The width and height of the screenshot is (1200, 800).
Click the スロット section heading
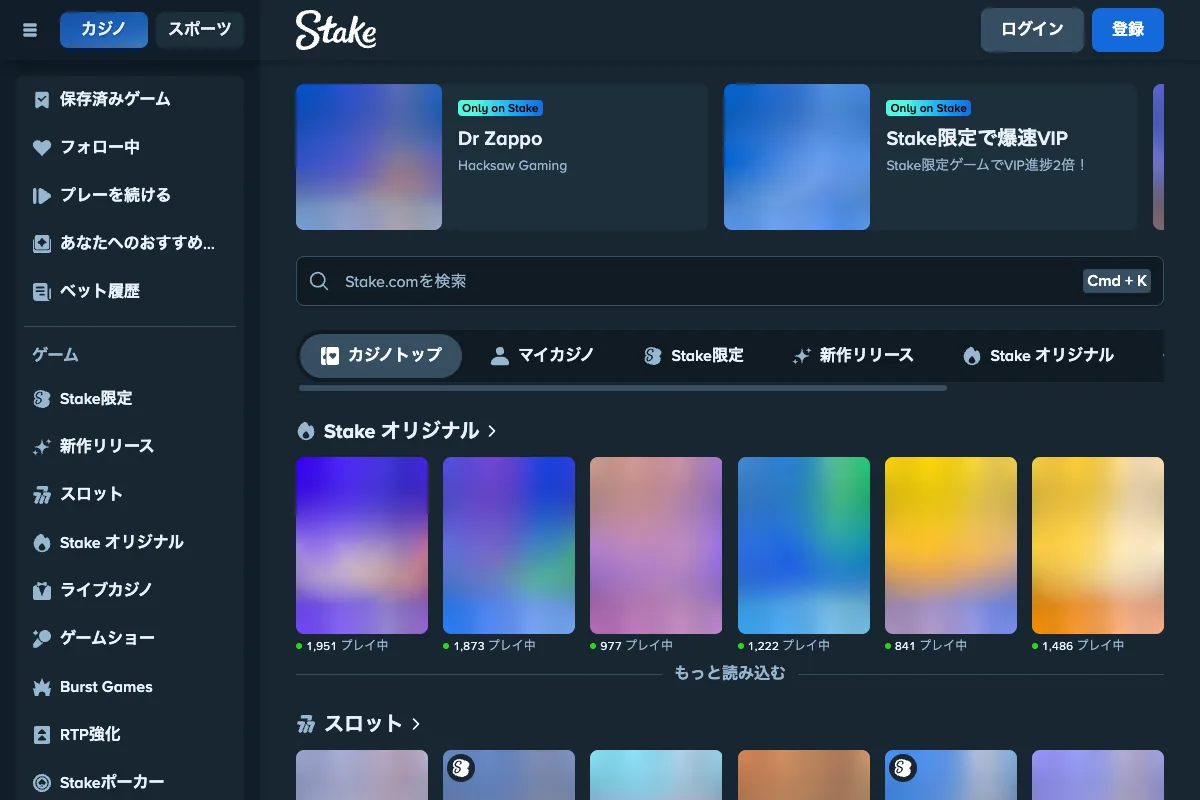(x=364, y=723)
